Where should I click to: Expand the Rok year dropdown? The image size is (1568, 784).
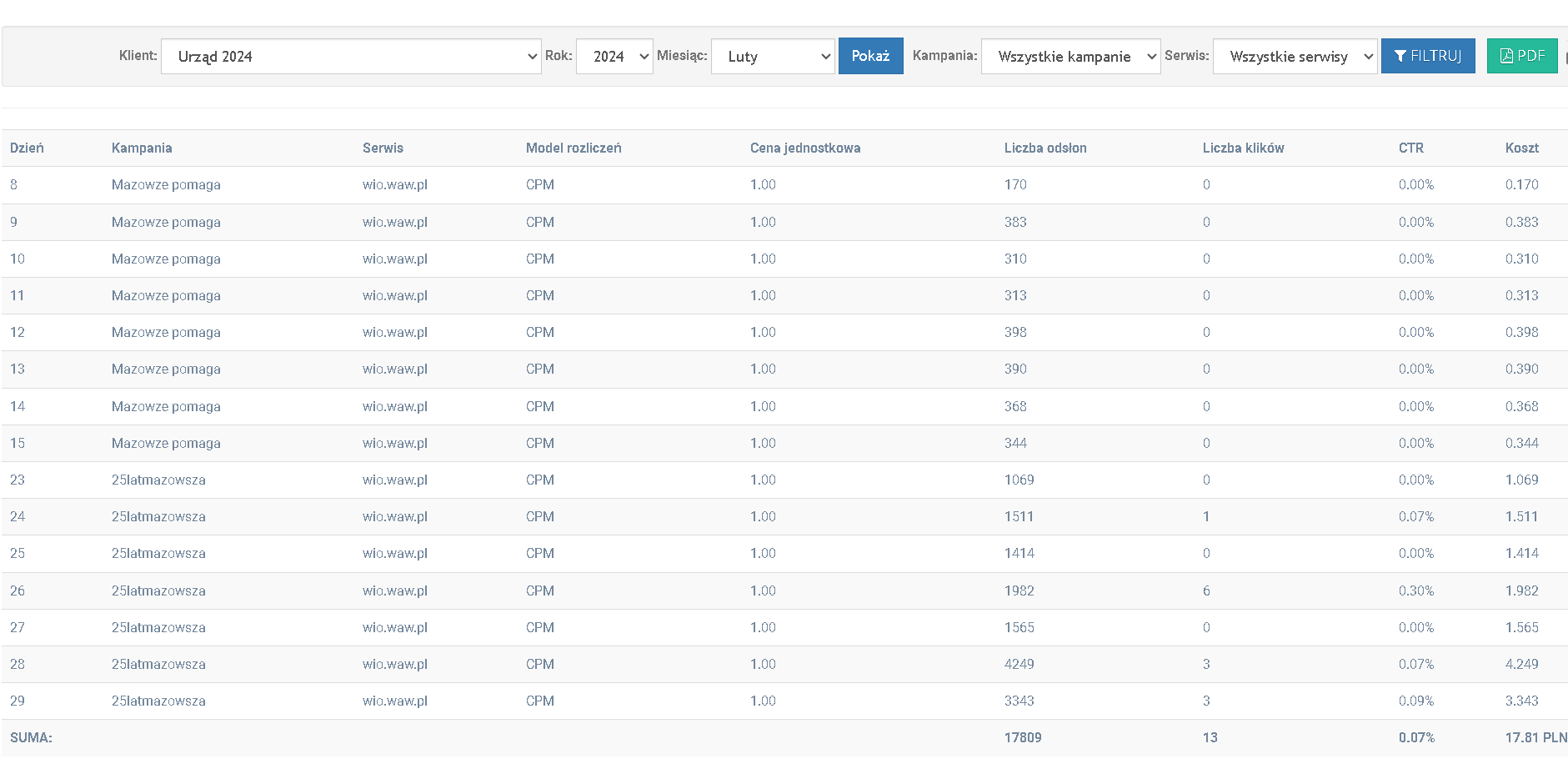tap(614, 57)
